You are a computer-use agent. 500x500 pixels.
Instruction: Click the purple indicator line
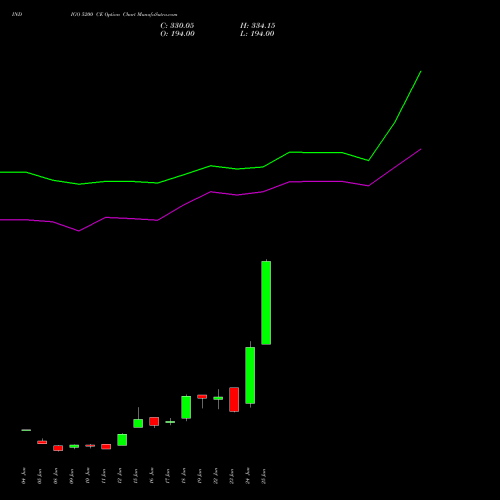click(x=211, y=192)
